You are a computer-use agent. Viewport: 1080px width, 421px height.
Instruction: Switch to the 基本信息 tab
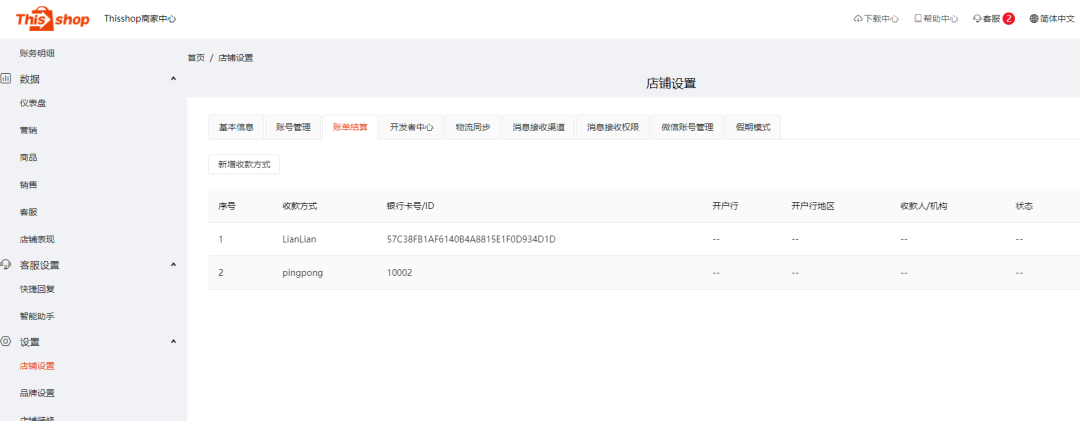point(236,127)
